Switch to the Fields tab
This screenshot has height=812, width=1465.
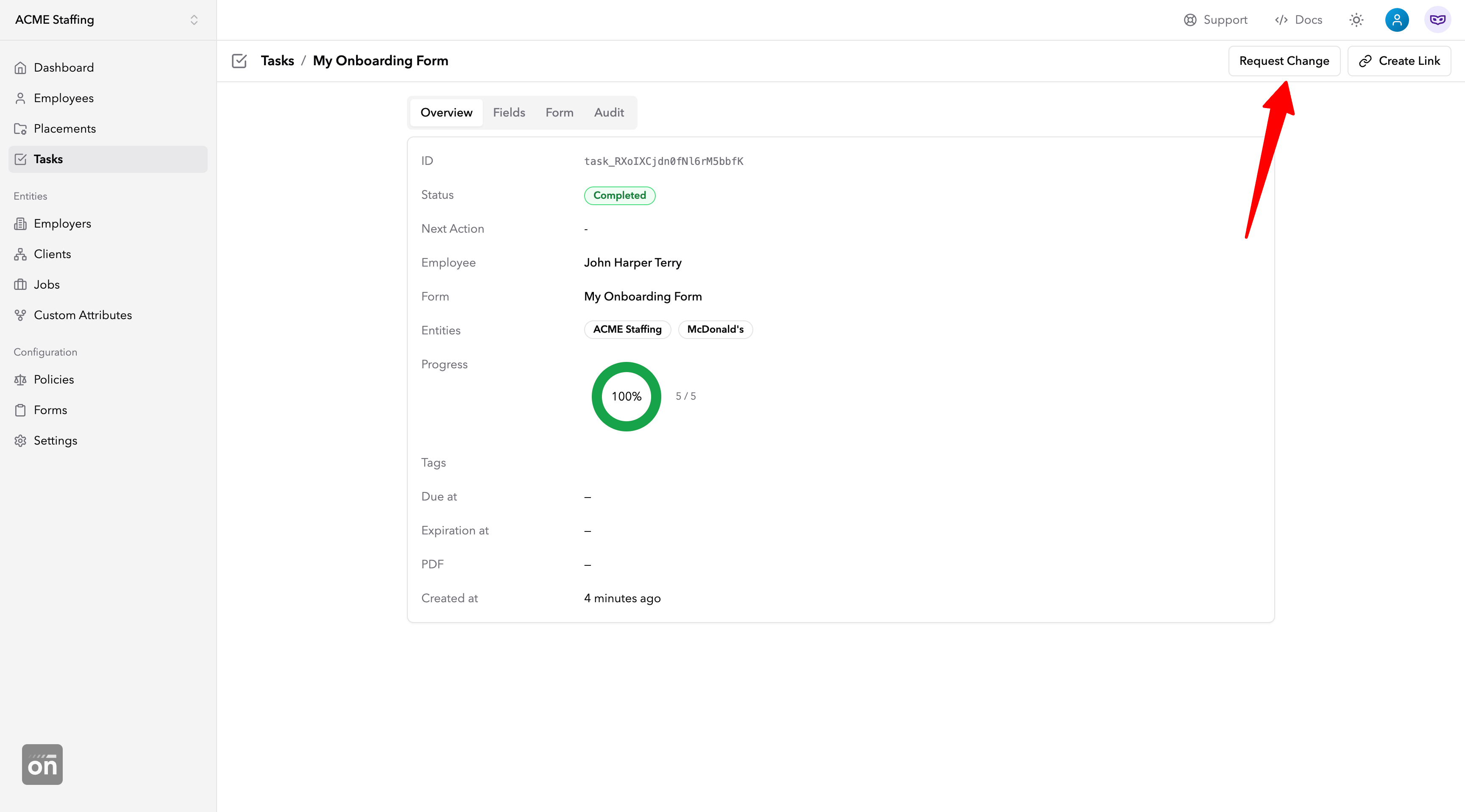(508, 113)
